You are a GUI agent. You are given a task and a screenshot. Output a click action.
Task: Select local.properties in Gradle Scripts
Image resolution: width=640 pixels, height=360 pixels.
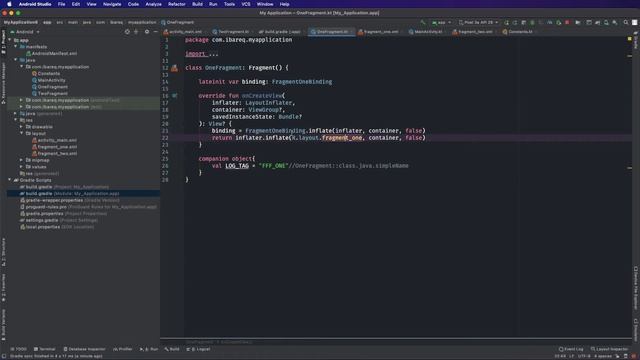pos(57,227)
